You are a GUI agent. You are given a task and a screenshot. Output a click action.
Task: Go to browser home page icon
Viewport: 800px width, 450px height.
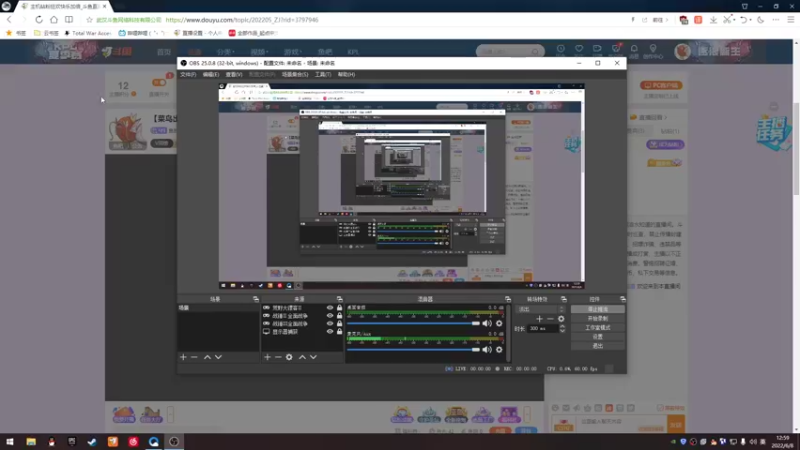pos(54,20)
